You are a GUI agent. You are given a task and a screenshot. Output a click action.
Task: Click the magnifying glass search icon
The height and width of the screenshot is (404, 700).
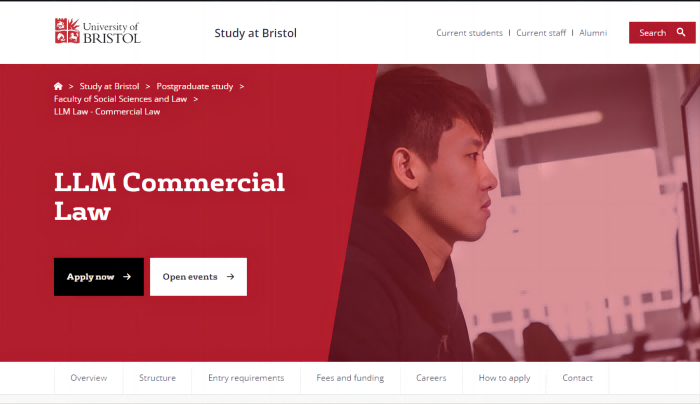click(681, 32)
